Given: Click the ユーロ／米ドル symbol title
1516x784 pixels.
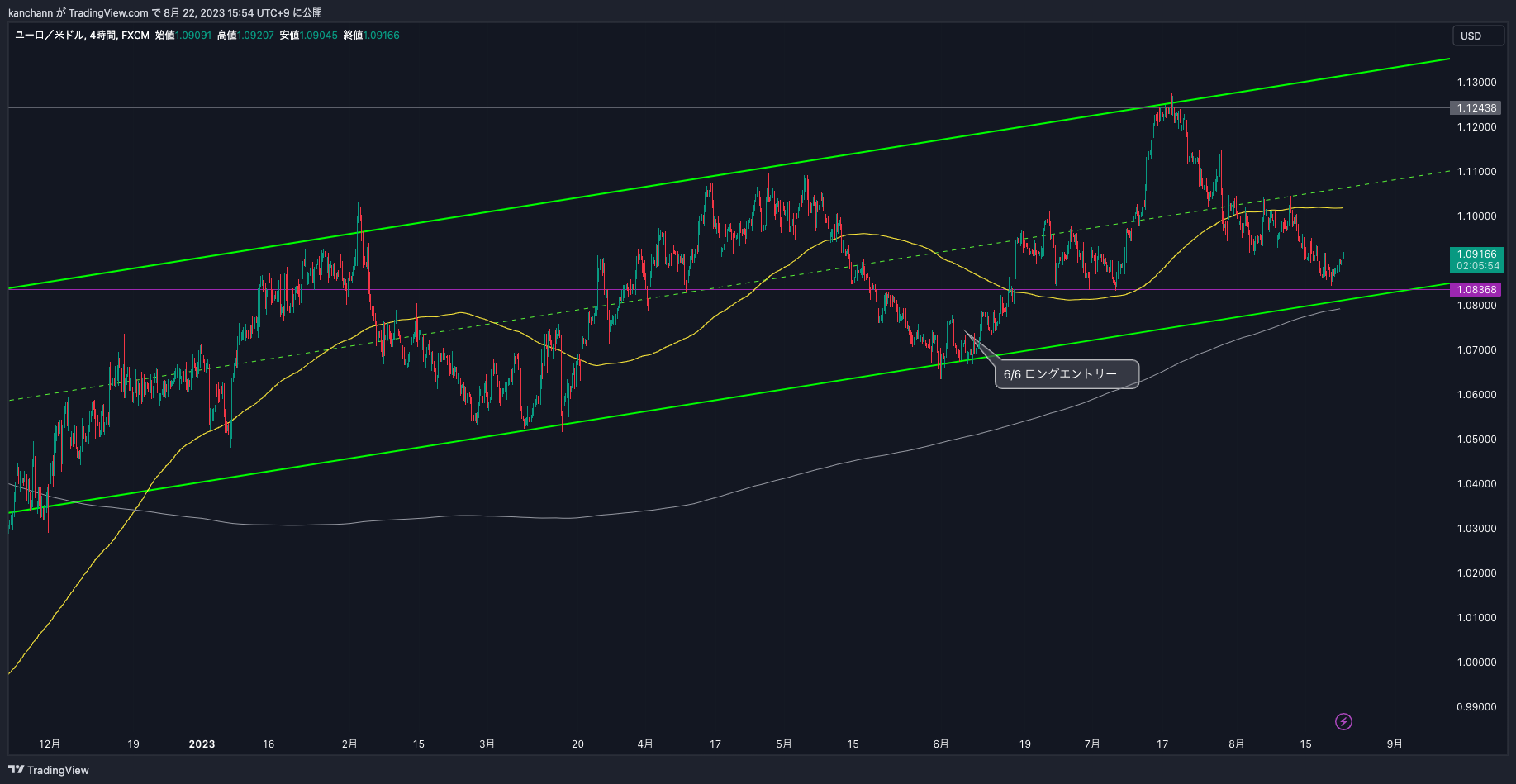Looking at the screenshot, I should (x=49, y=36).
